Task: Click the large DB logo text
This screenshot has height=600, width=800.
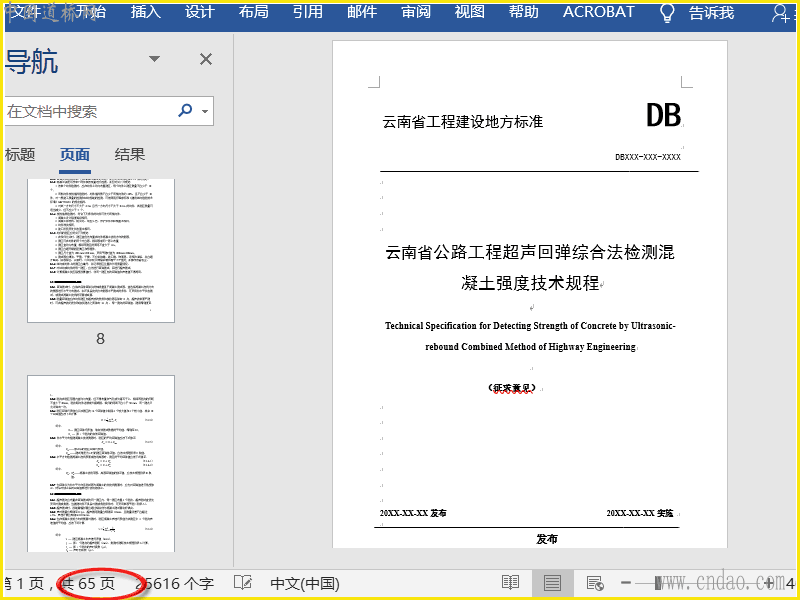Action: pos(663,115)
